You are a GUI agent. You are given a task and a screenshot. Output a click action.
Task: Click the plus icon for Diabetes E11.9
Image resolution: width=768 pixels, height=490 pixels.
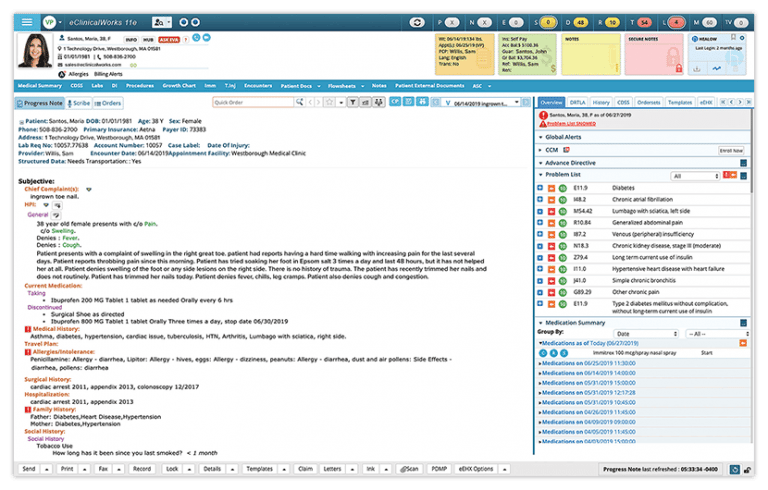(x=540, y=188)
